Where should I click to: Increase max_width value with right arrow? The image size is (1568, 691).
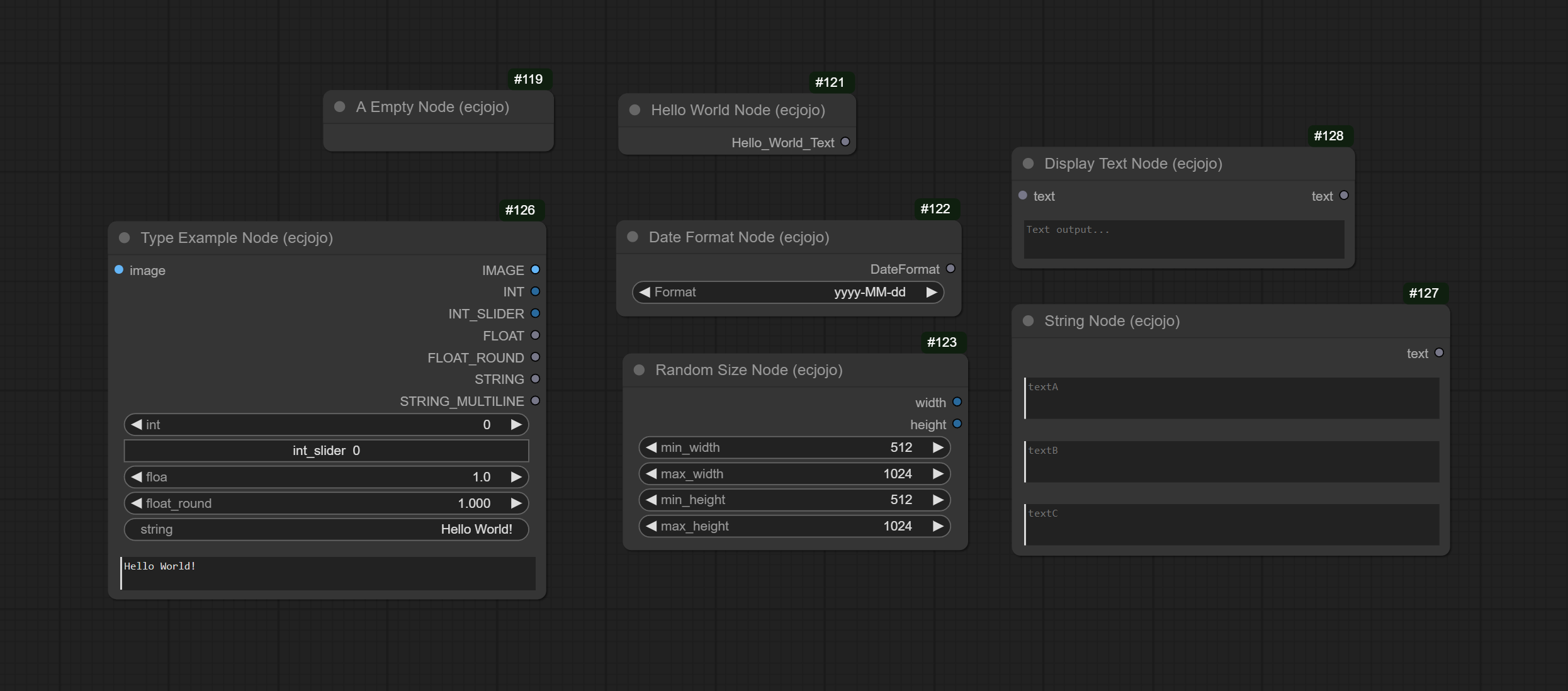937,474
